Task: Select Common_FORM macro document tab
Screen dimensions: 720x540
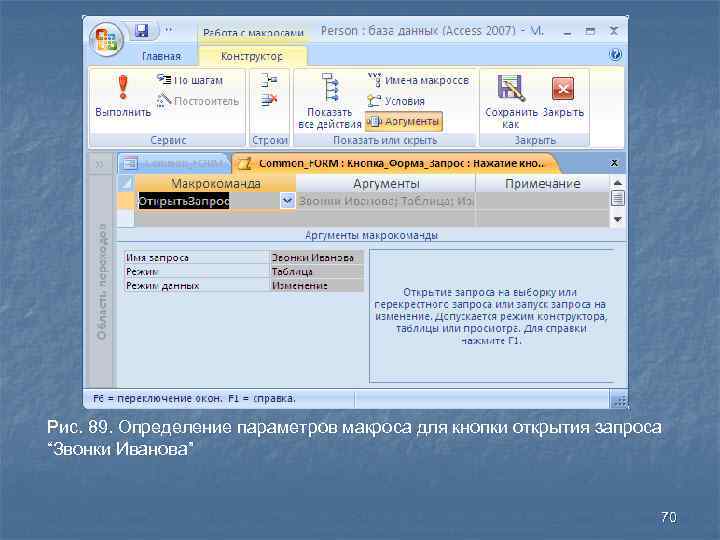Action: pos(395,163)
